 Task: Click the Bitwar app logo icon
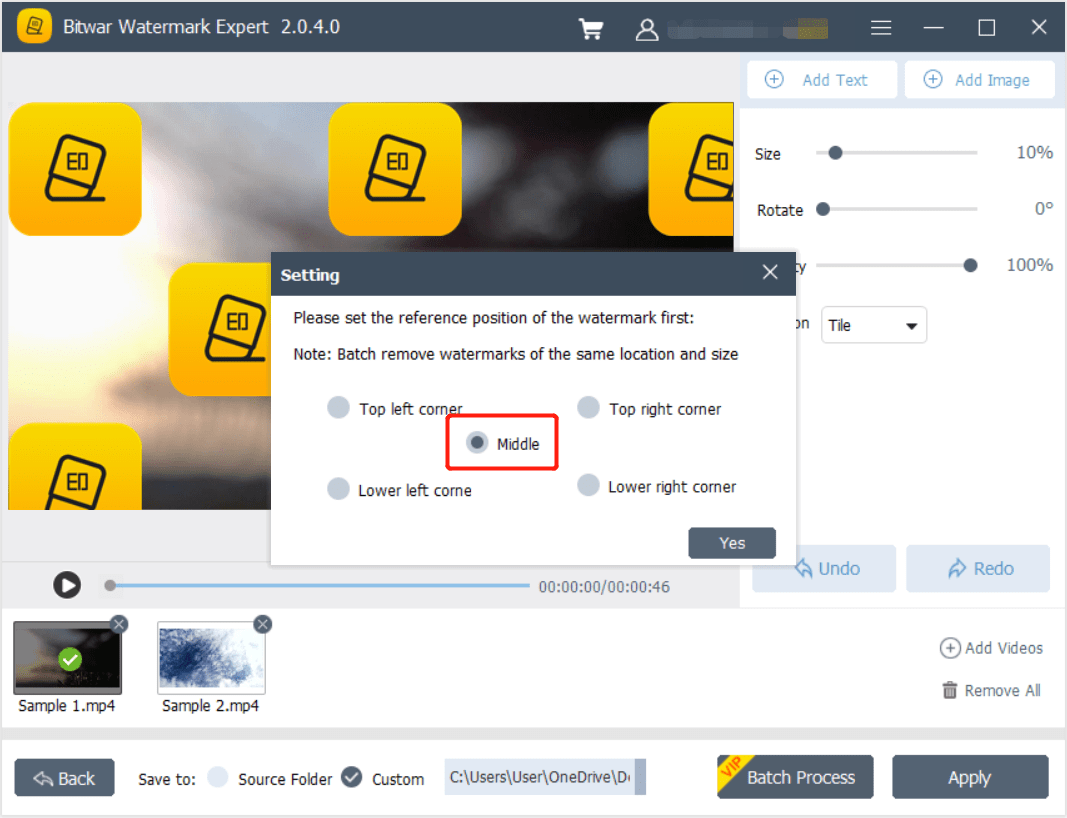click(x=34, y=27)
